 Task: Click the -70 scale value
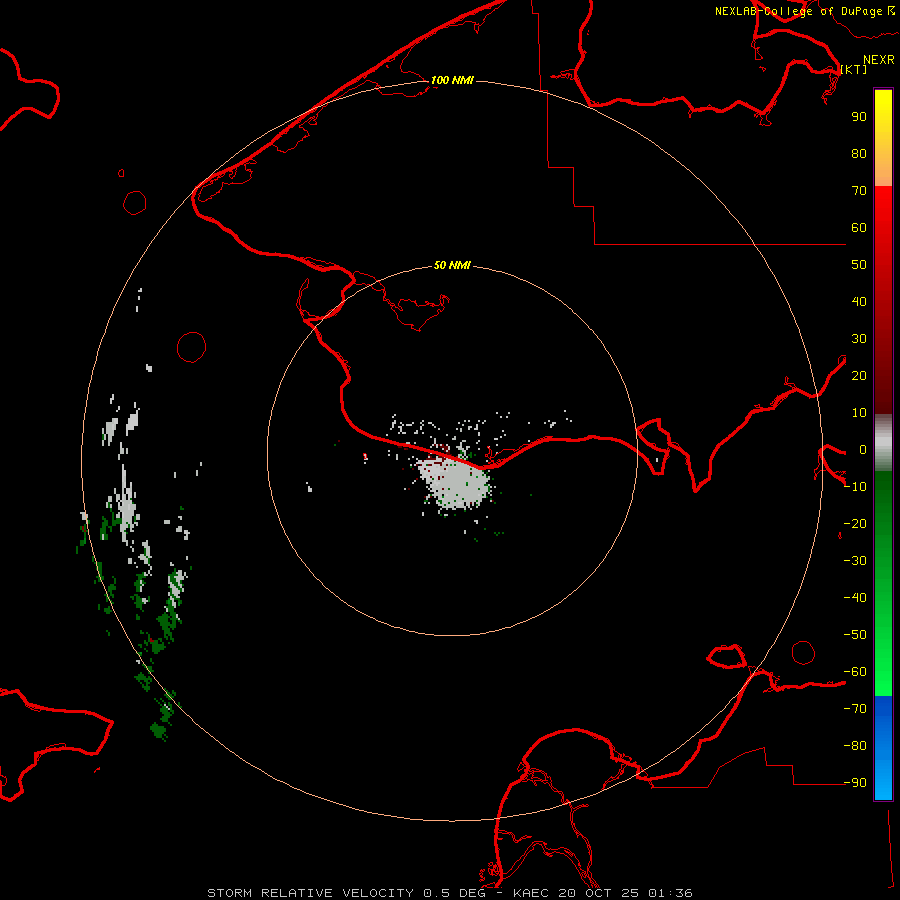(855, 709)
